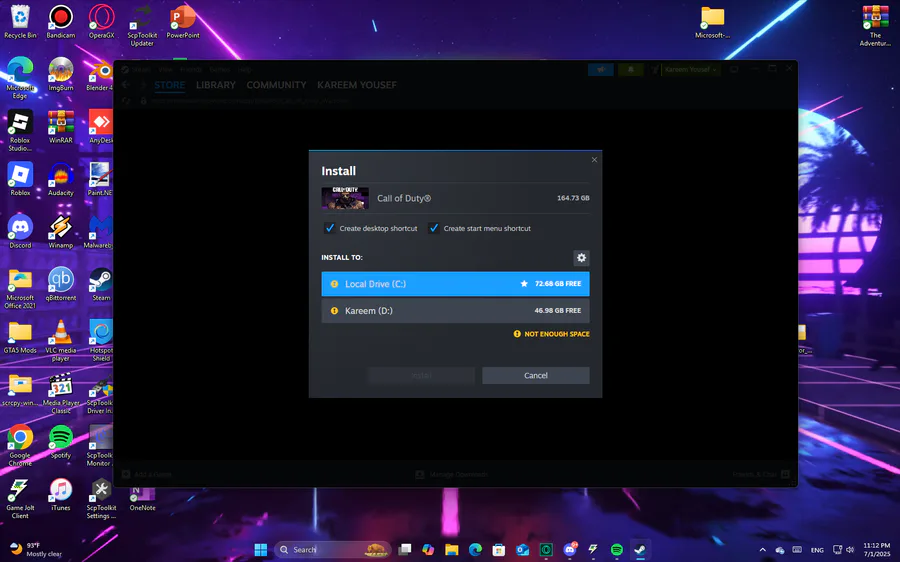Open The Adventur... archive on desktop
This screenshot has width=900, height=562.
875,26
